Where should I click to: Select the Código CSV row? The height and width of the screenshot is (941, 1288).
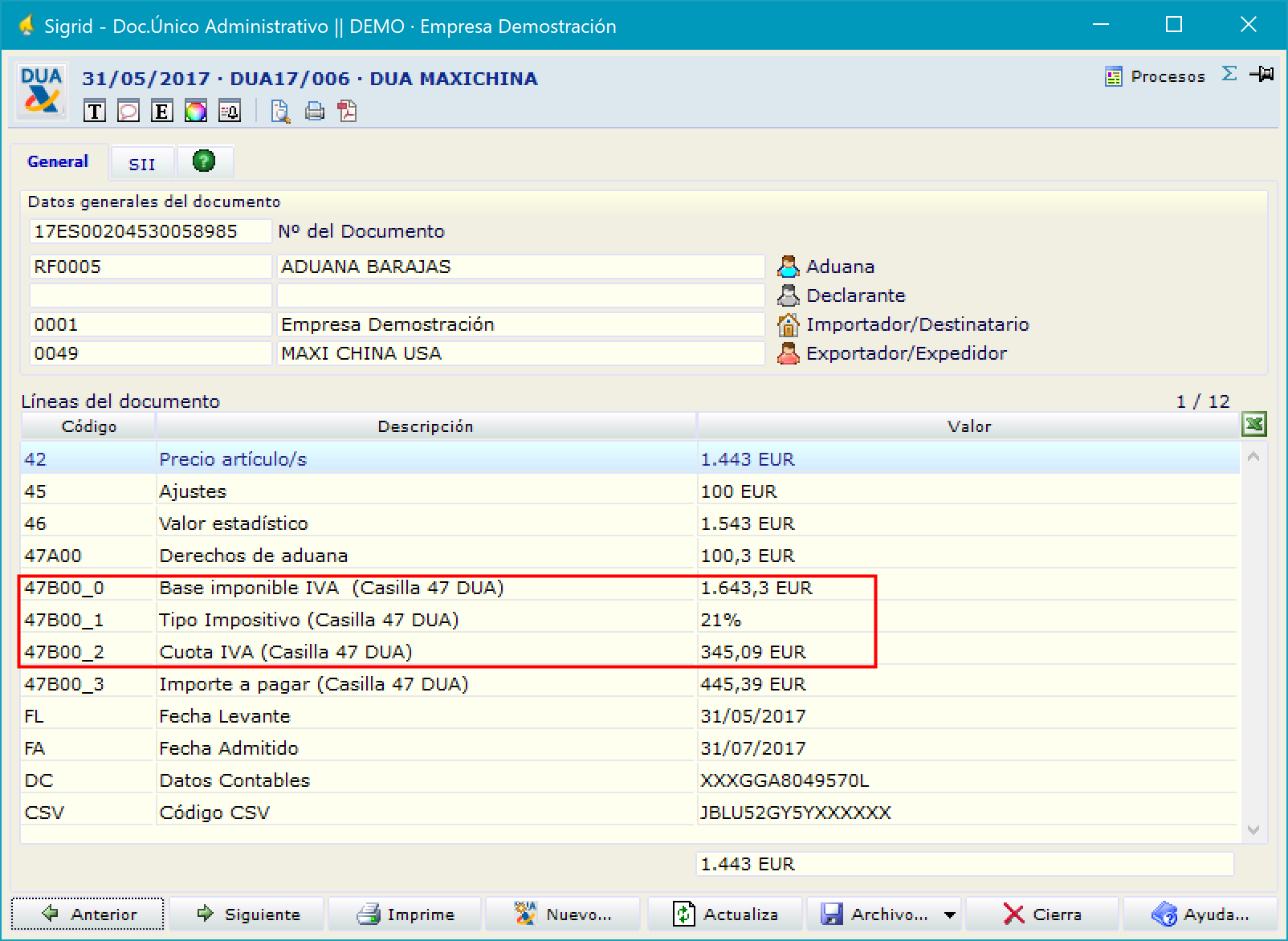[630, 813]
